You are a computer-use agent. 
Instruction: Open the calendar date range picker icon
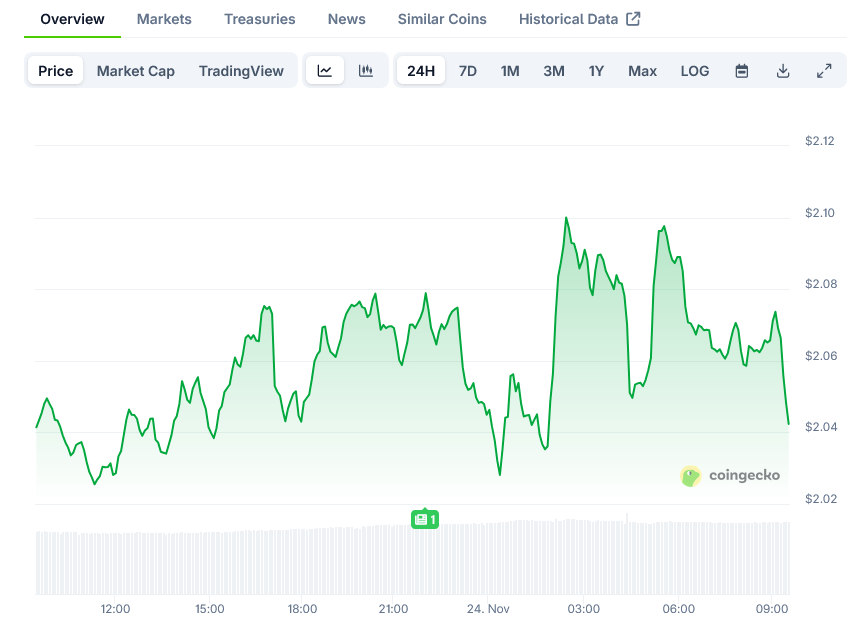[x=741, y=71]
